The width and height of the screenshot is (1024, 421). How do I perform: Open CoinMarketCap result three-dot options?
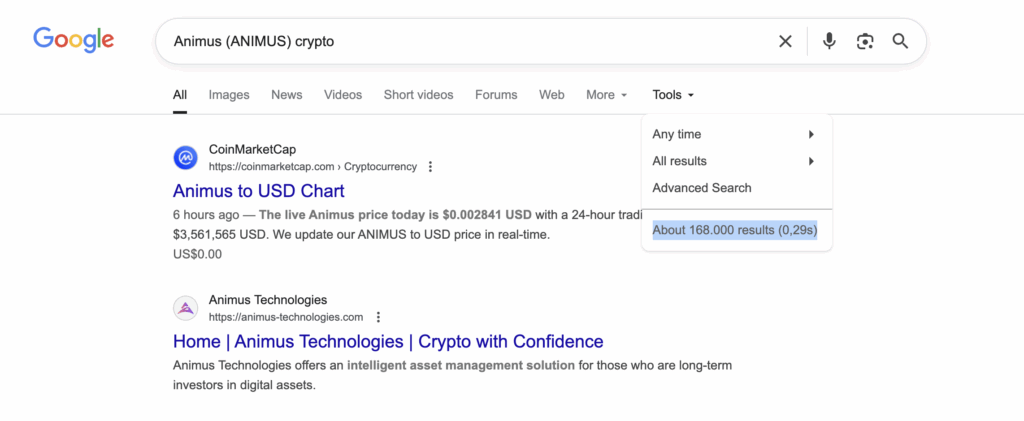point(430,167)
